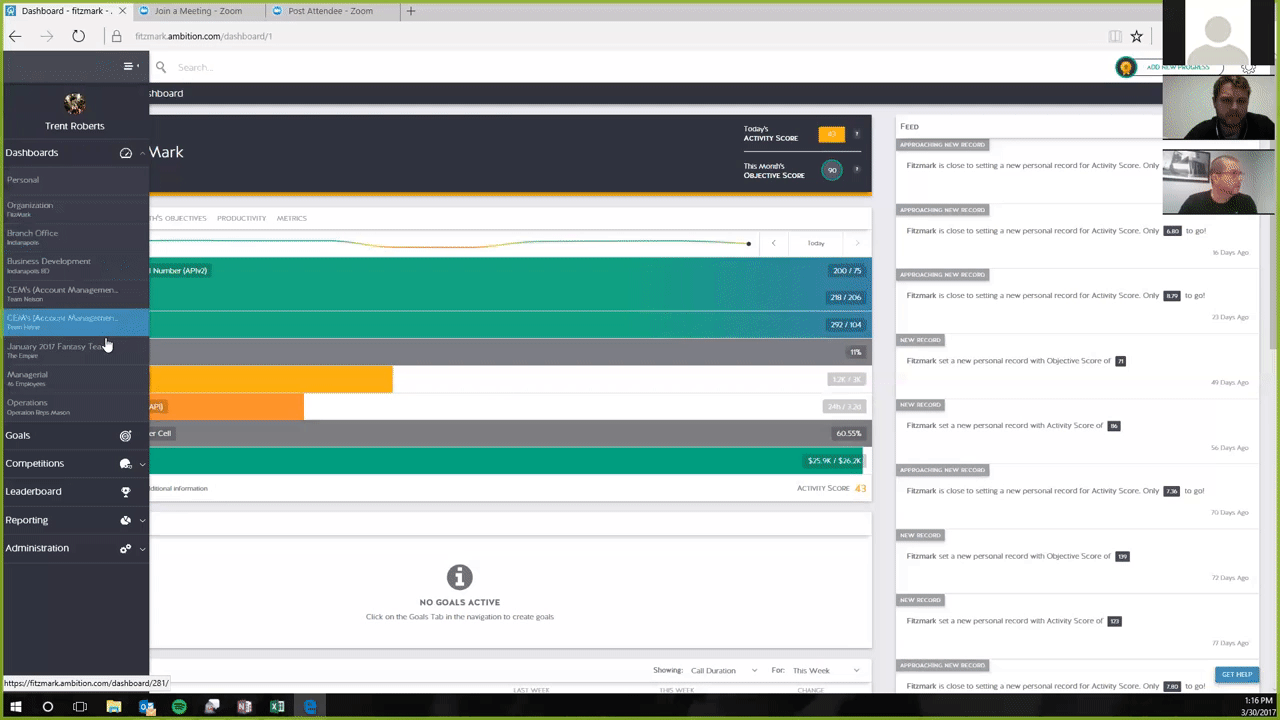Image resolution: width=1280 pixels, height=720 pixels.
Task: Switch to Post Attendee Zoom tab
Action: click(x=330, y=11)
